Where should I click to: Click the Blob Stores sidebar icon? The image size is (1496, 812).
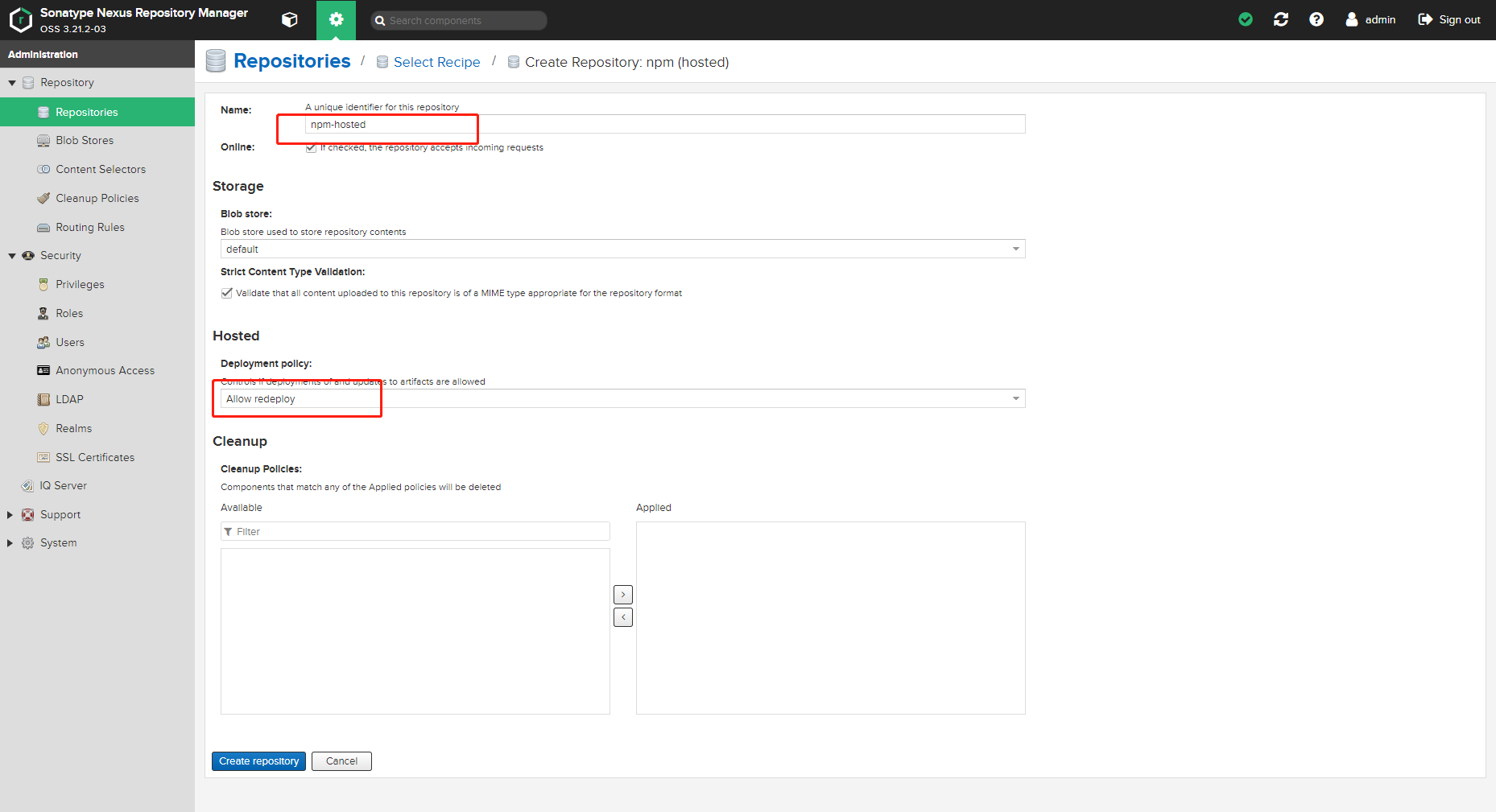tap(43, 141)
